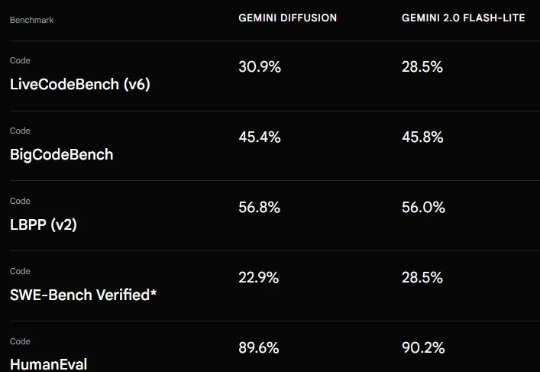
Task: Select the GEMINI 2.0 FLASH-LITE column header
Action: [x=463, y=18]
